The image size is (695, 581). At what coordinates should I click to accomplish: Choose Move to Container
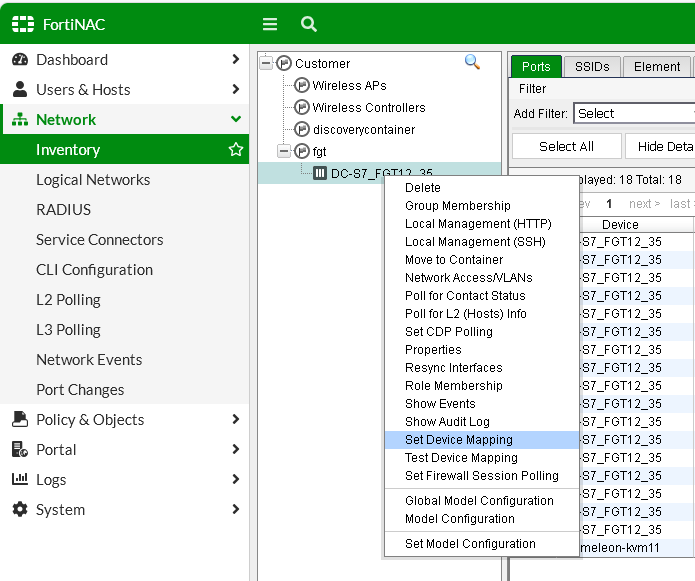tap(482, 260)
